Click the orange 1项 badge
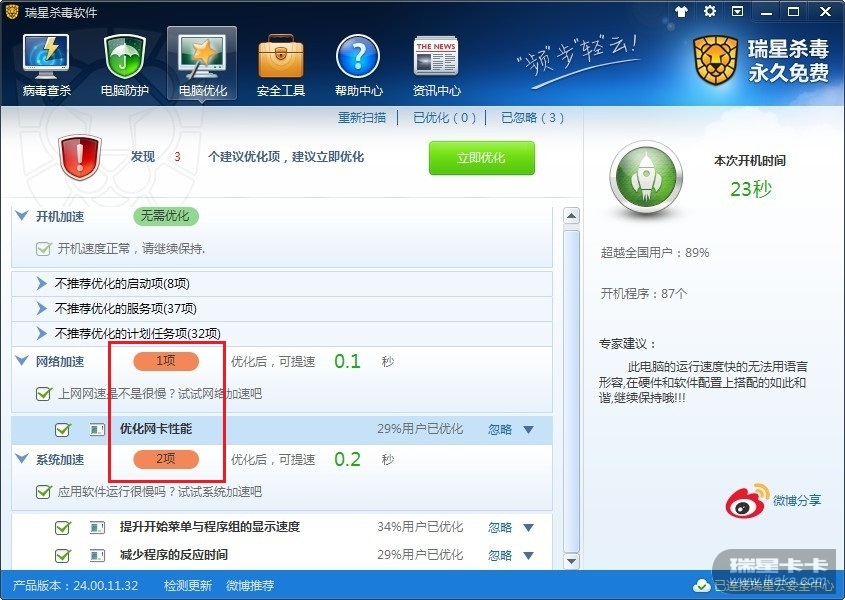The height and width of the screenshot is (600, 845). coord(166,361)
